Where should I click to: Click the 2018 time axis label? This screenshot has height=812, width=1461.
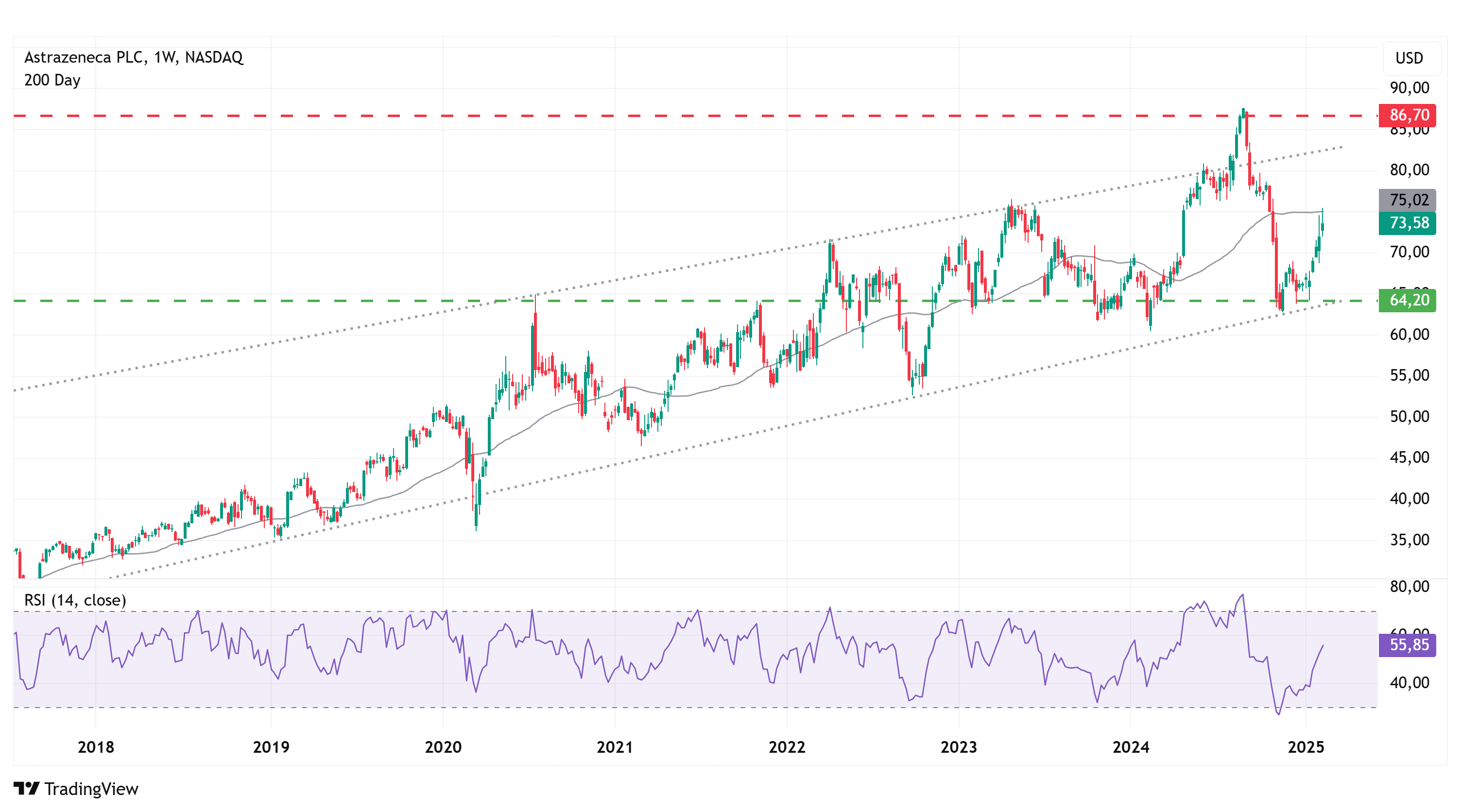(x=96, y=747)
